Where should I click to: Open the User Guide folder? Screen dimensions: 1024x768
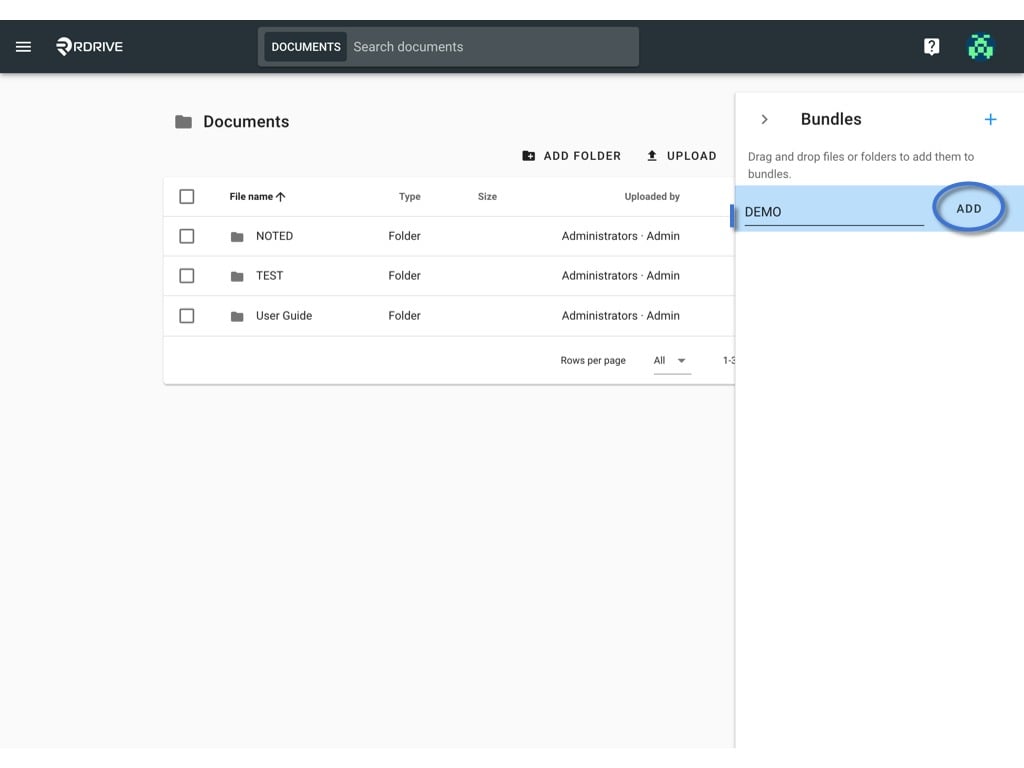click(x=284, y=315)
